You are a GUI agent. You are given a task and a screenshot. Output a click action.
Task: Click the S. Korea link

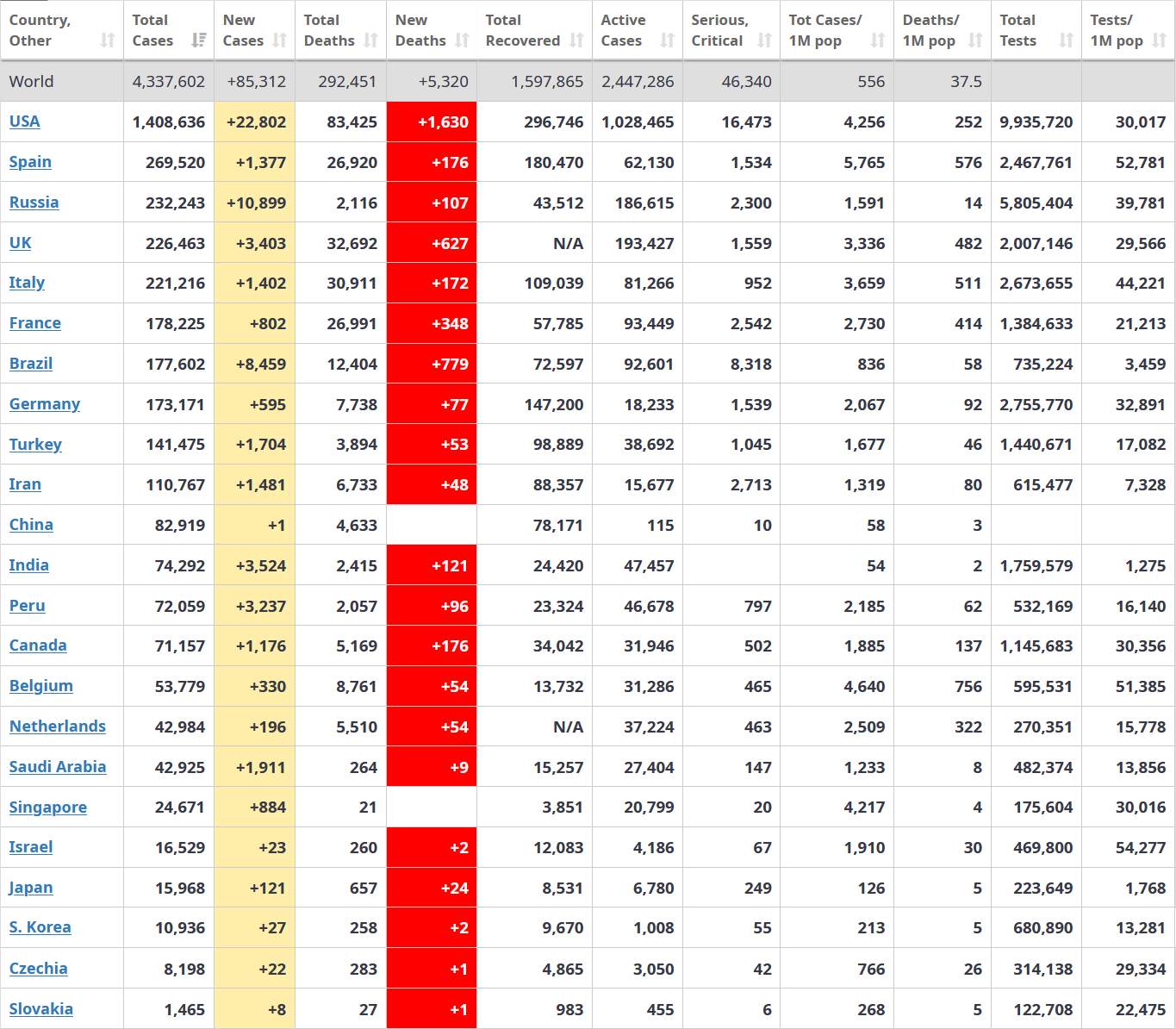pos(40,927)
